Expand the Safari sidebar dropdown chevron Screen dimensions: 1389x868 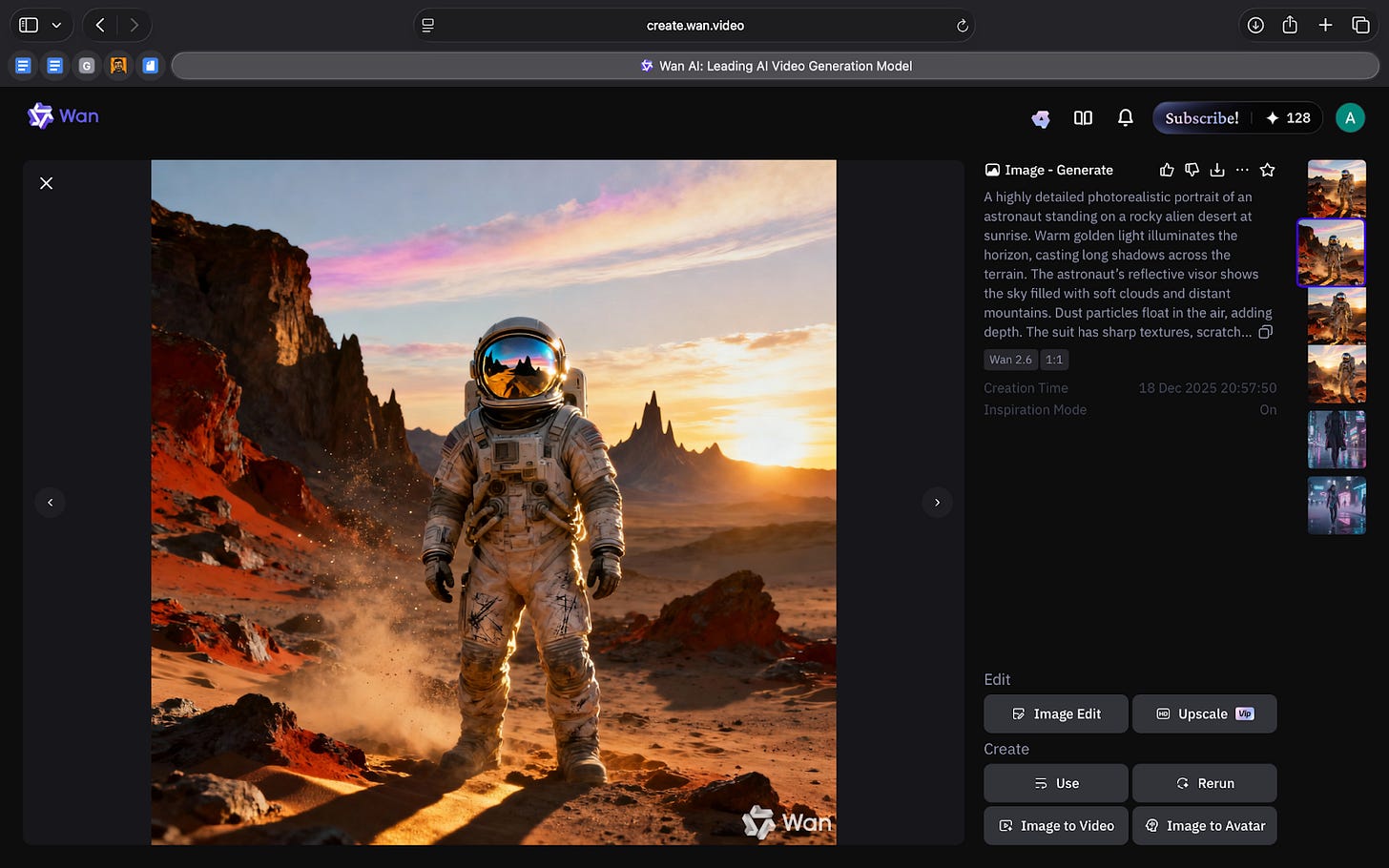click(x=56, y=26)
